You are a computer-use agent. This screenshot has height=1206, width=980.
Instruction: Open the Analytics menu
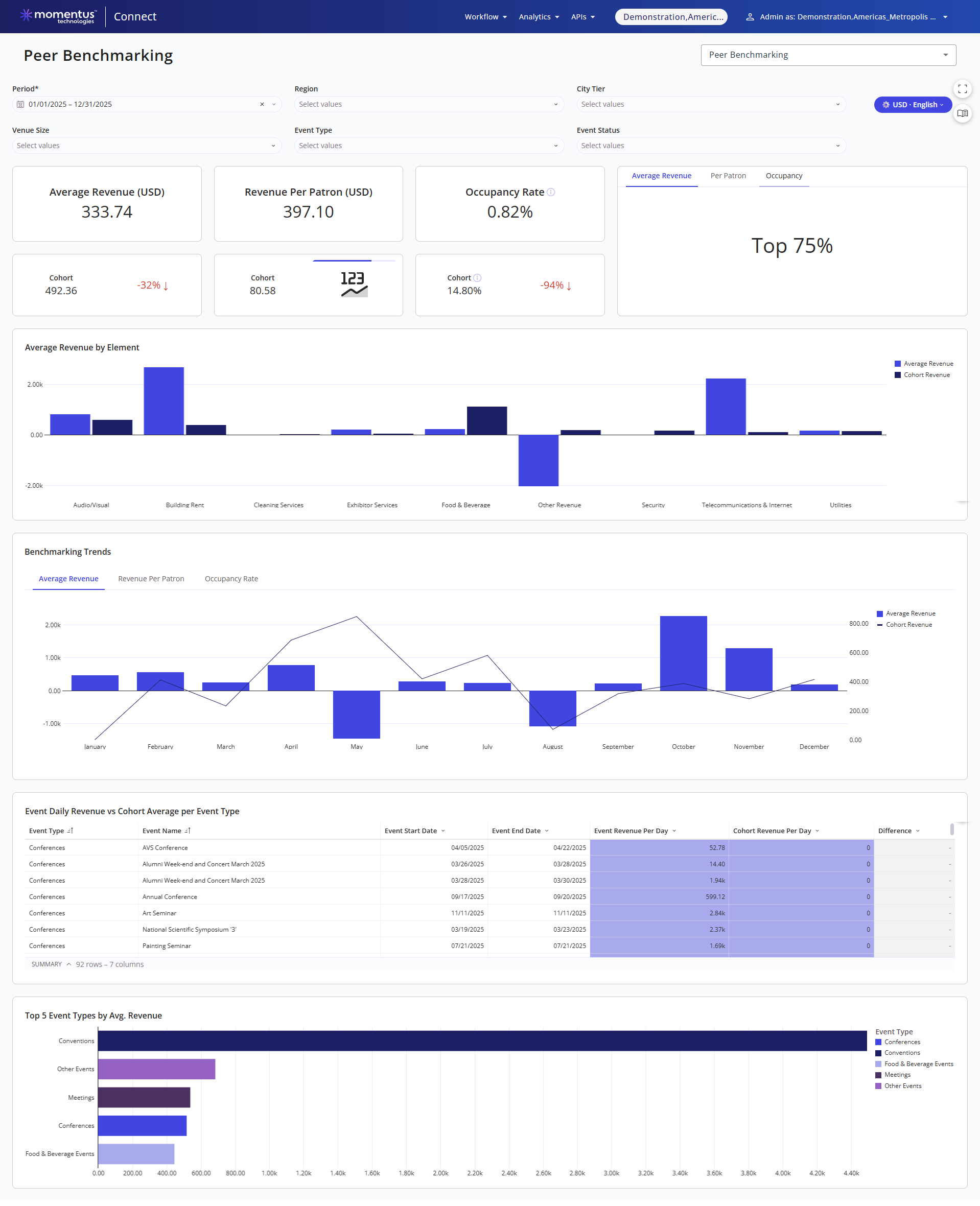coord(539,17)
